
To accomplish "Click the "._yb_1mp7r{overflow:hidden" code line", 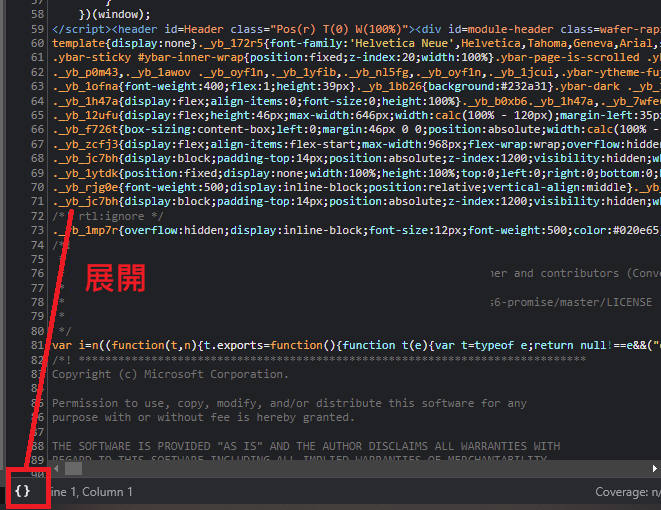I will tap(356, 230).
